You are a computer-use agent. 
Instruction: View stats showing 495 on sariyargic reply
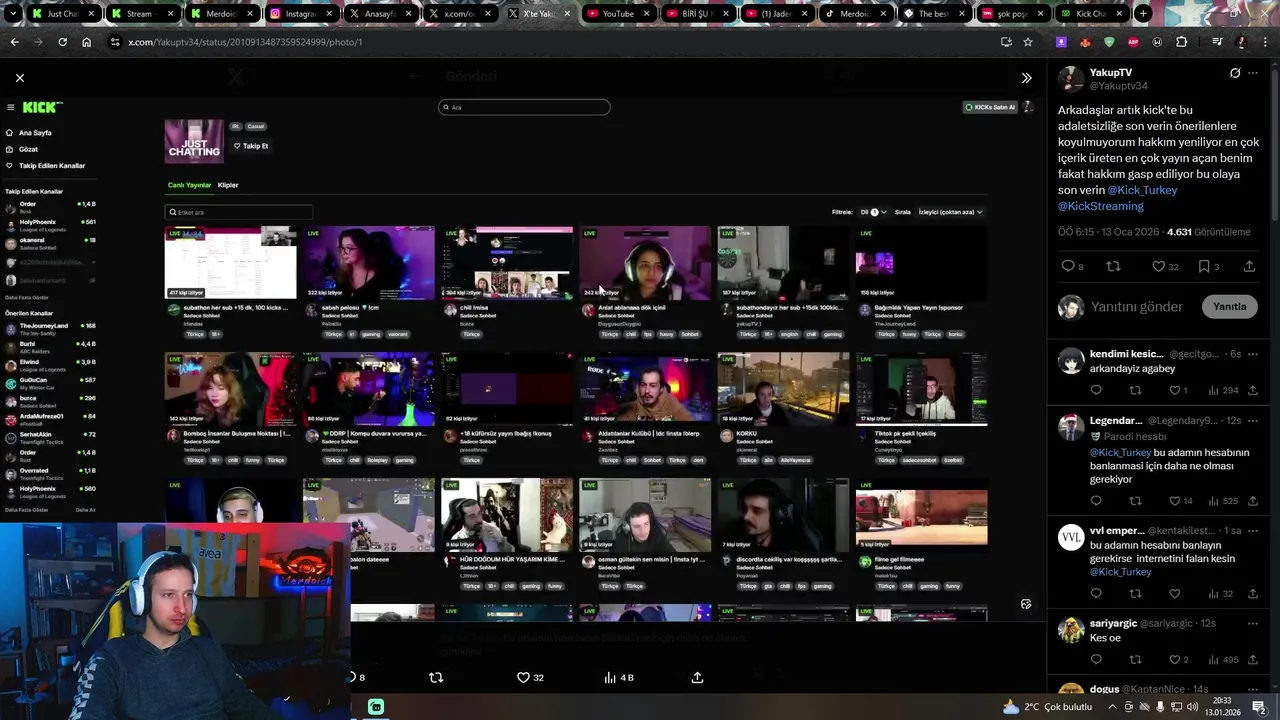point(1223,660)
